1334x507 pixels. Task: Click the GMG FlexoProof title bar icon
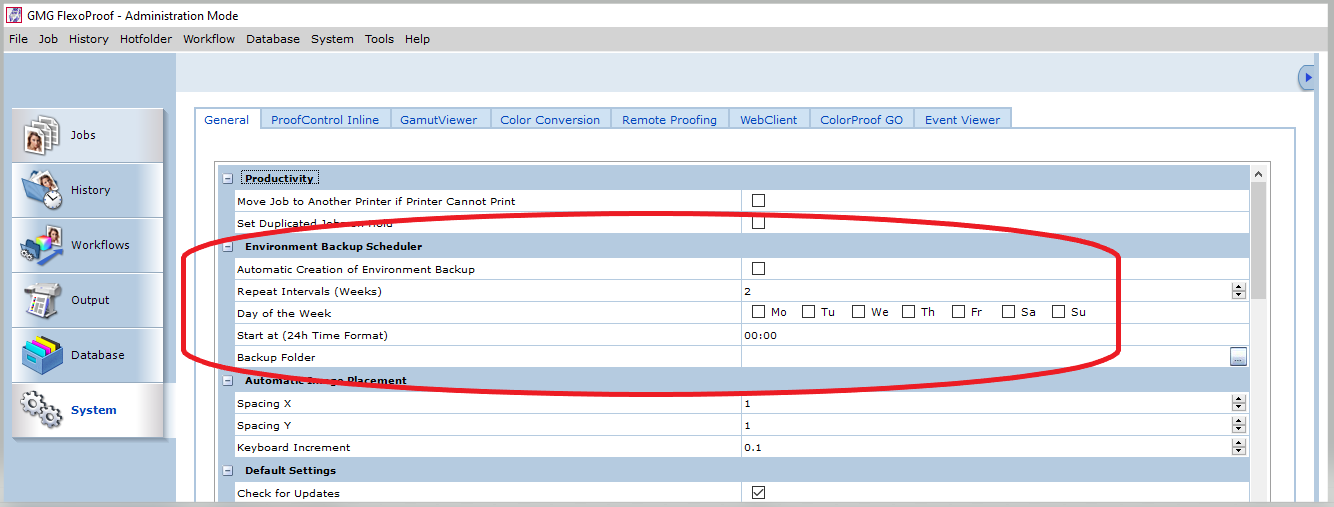tap(14, 15)
